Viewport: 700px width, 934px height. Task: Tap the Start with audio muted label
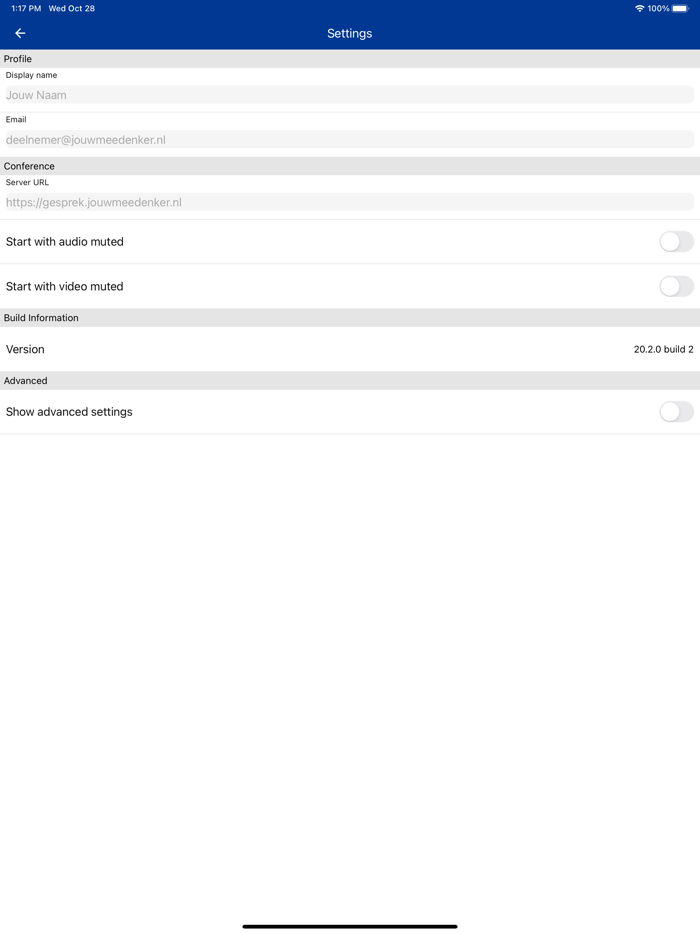(65, 242)
